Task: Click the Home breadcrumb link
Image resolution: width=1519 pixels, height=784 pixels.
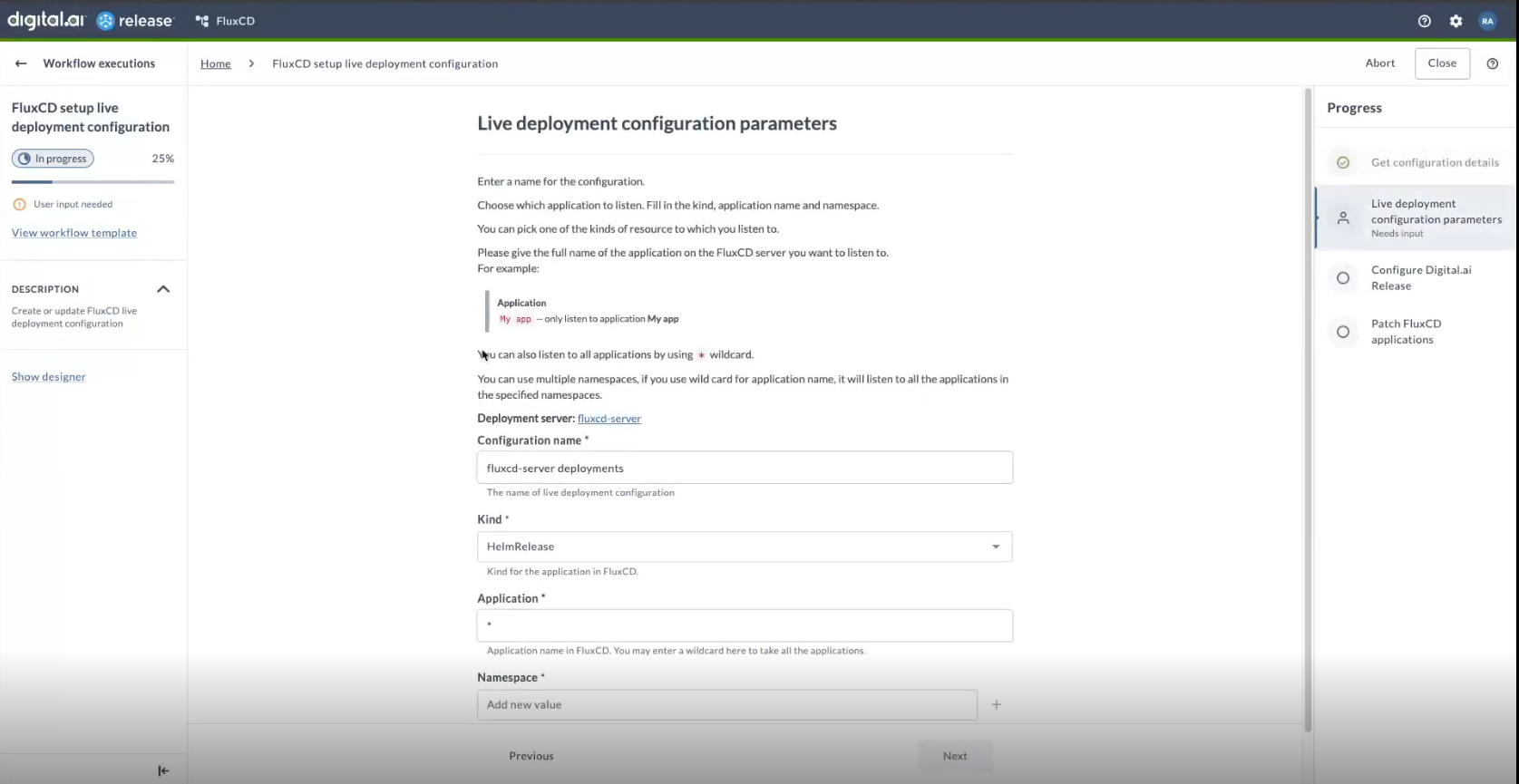Action: pyautogui.click(x=216, y=63)
